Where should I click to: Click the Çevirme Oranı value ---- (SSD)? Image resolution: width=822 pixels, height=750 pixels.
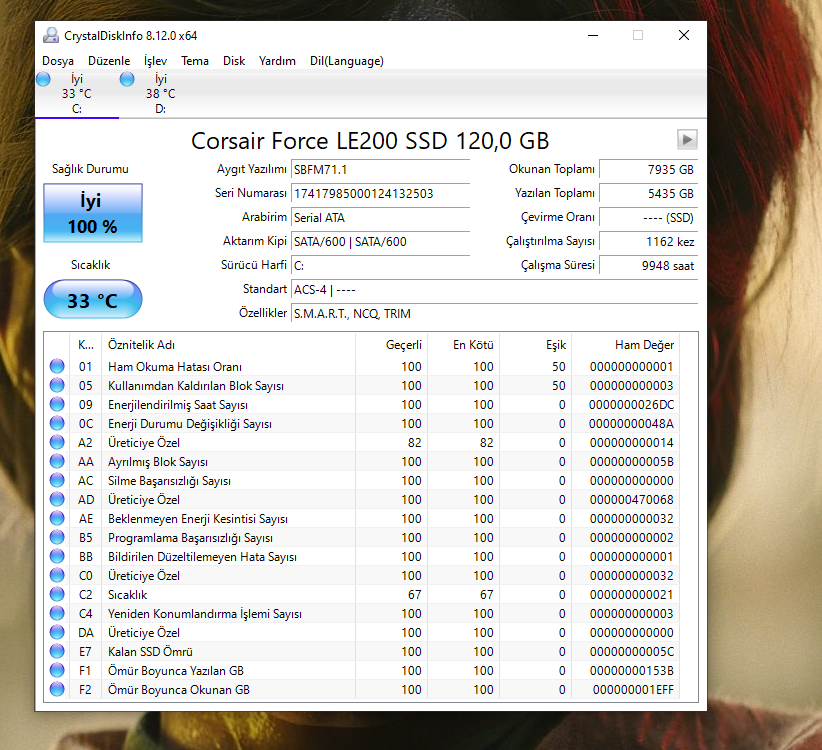click(x=648, y=218)
